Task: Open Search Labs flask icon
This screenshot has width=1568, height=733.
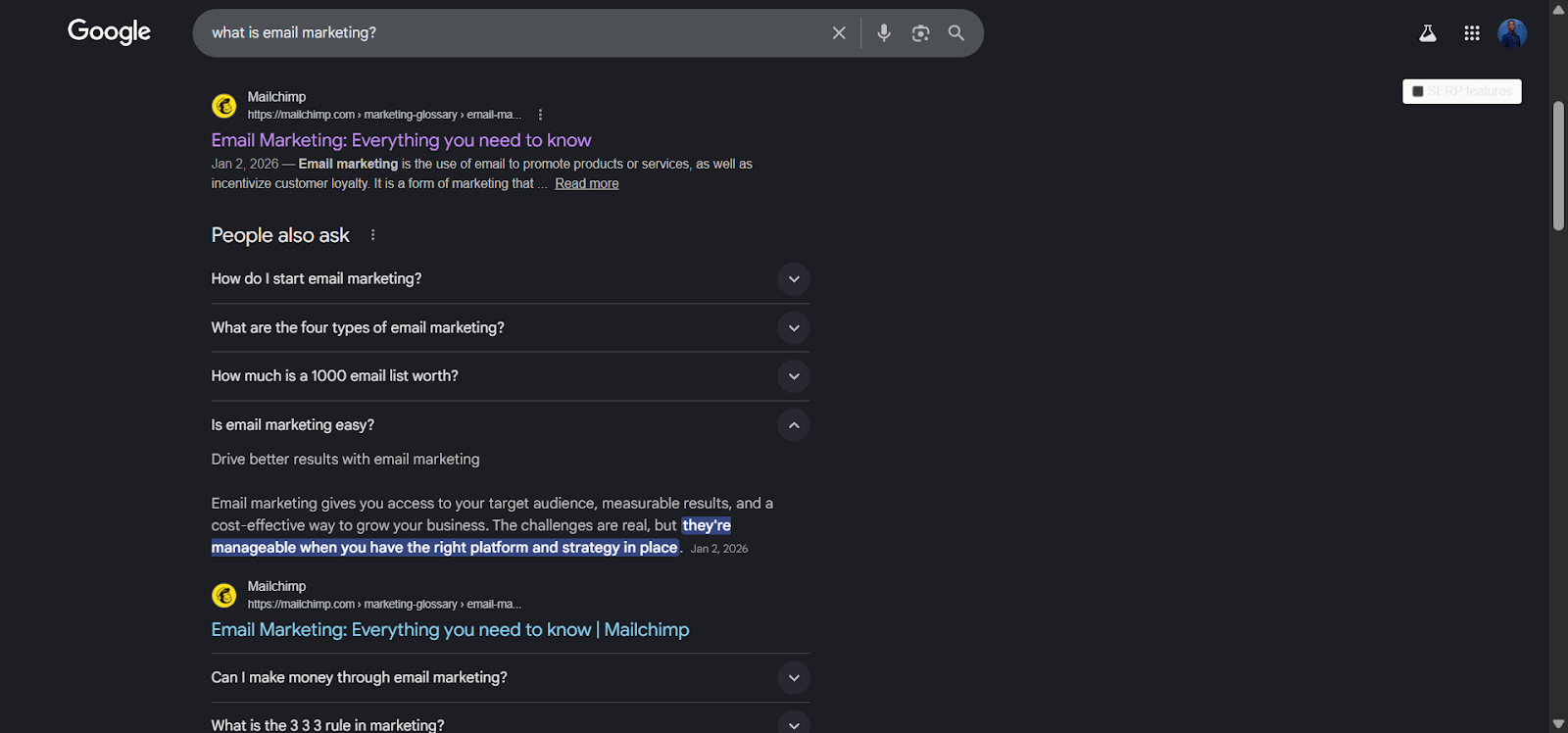Action: point(1428,33)
